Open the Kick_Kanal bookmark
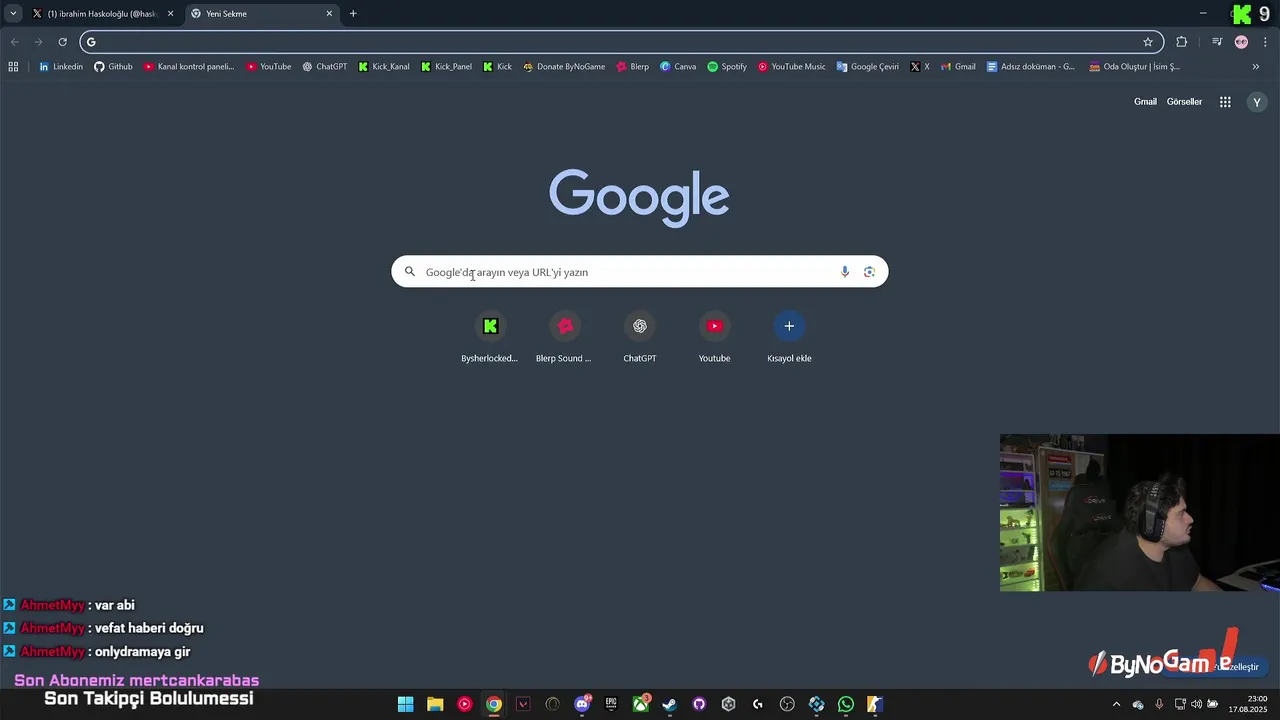The width and height of the screenshot is (1280, 720). [x=384, y=67]
